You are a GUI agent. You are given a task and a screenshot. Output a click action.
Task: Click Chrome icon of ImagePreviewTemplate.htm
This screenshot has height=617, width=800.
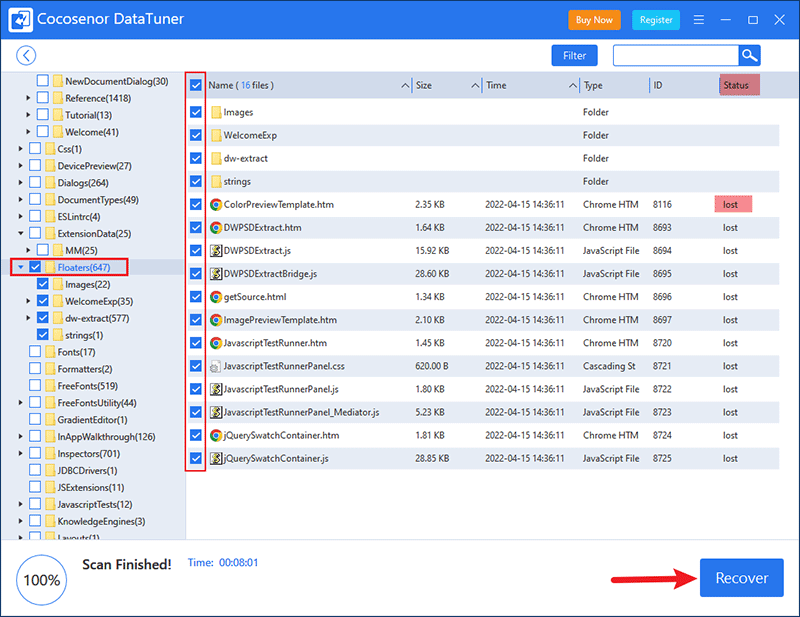[216, 320]
